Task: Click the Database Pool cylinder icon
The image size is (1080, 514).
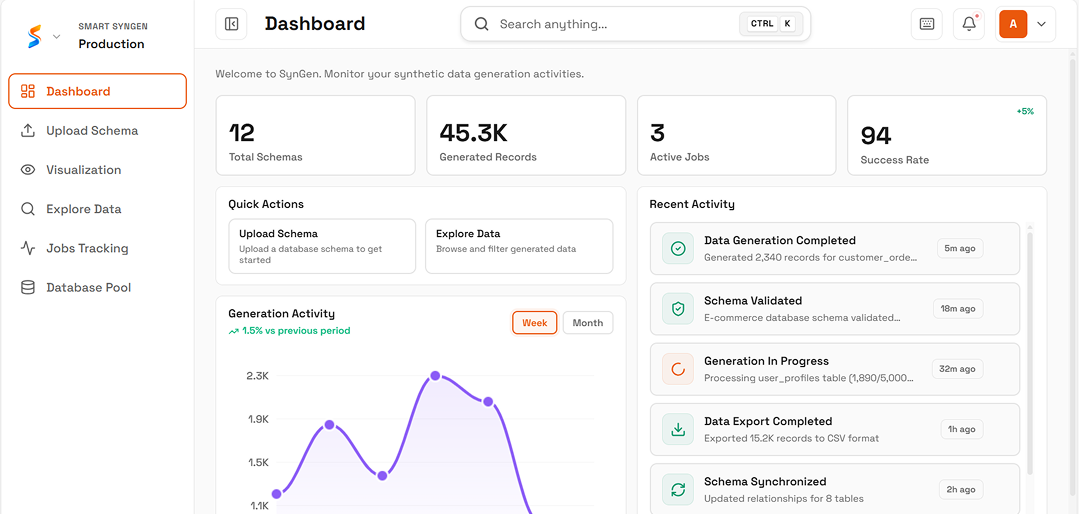Action: pyautogui.click(x=28, y=287)
